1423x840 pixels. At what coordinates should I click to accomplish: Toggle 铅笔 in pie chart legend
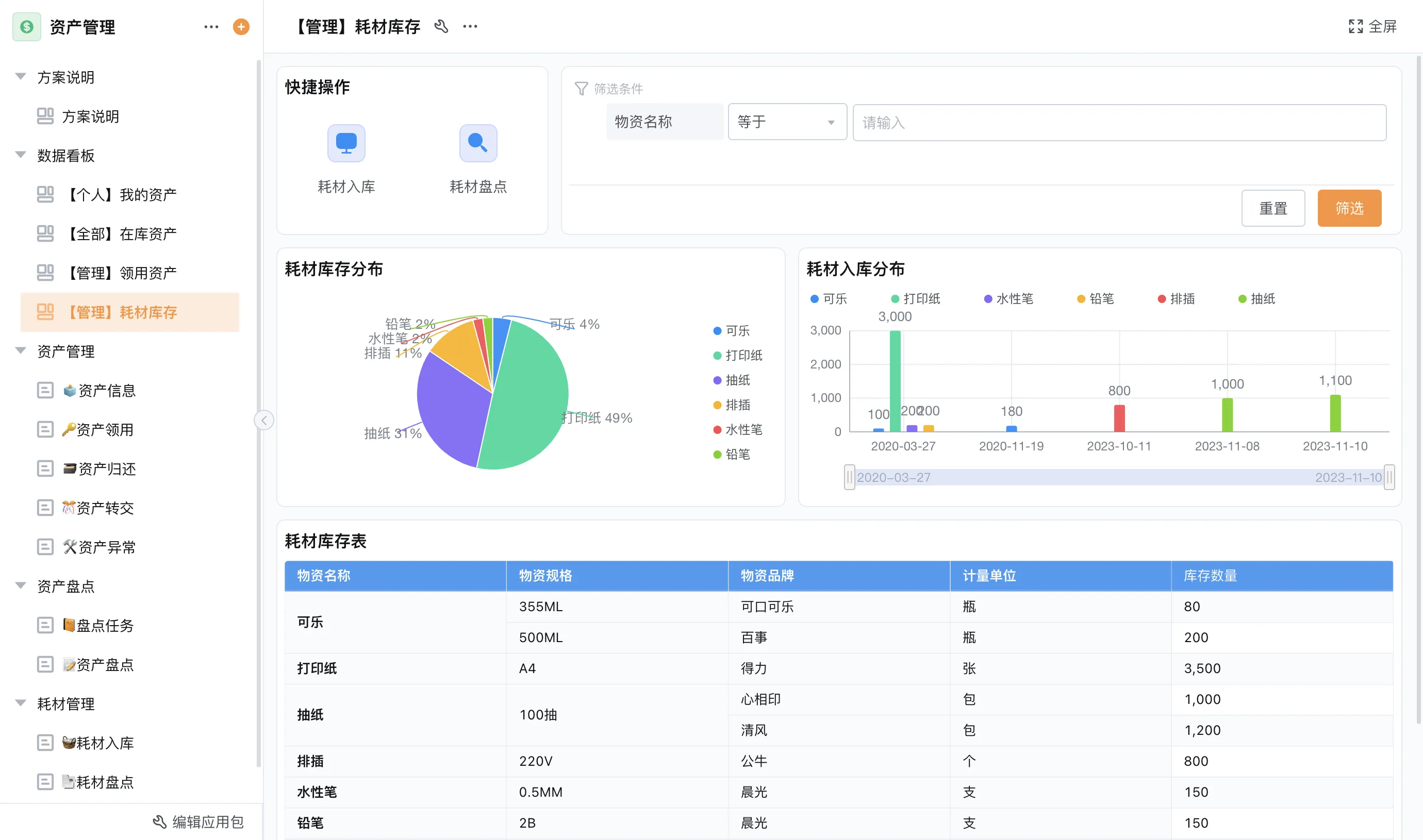point(731,454)
